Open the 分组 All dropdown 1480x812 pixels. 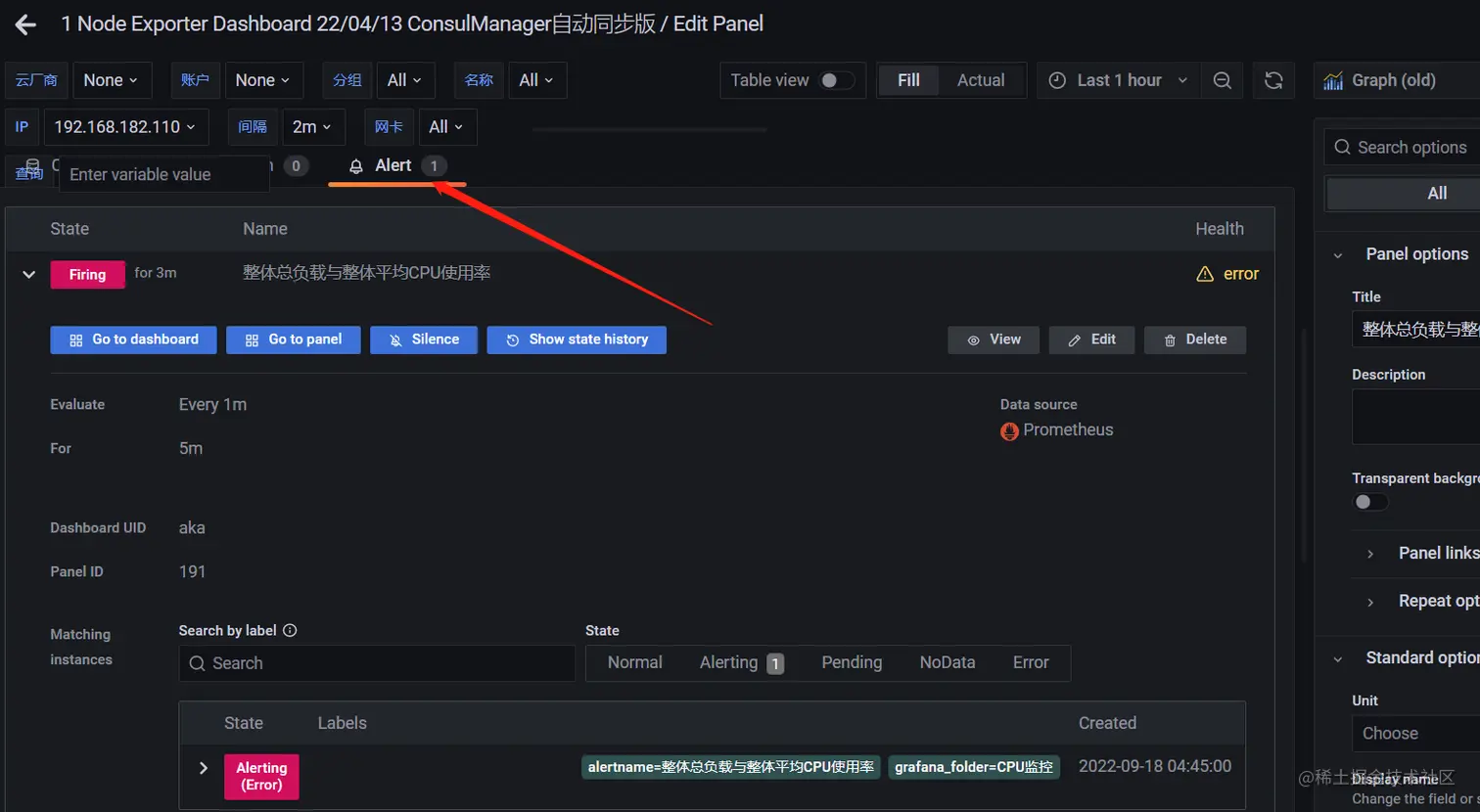pyautogui.click(x=404, y=80)
